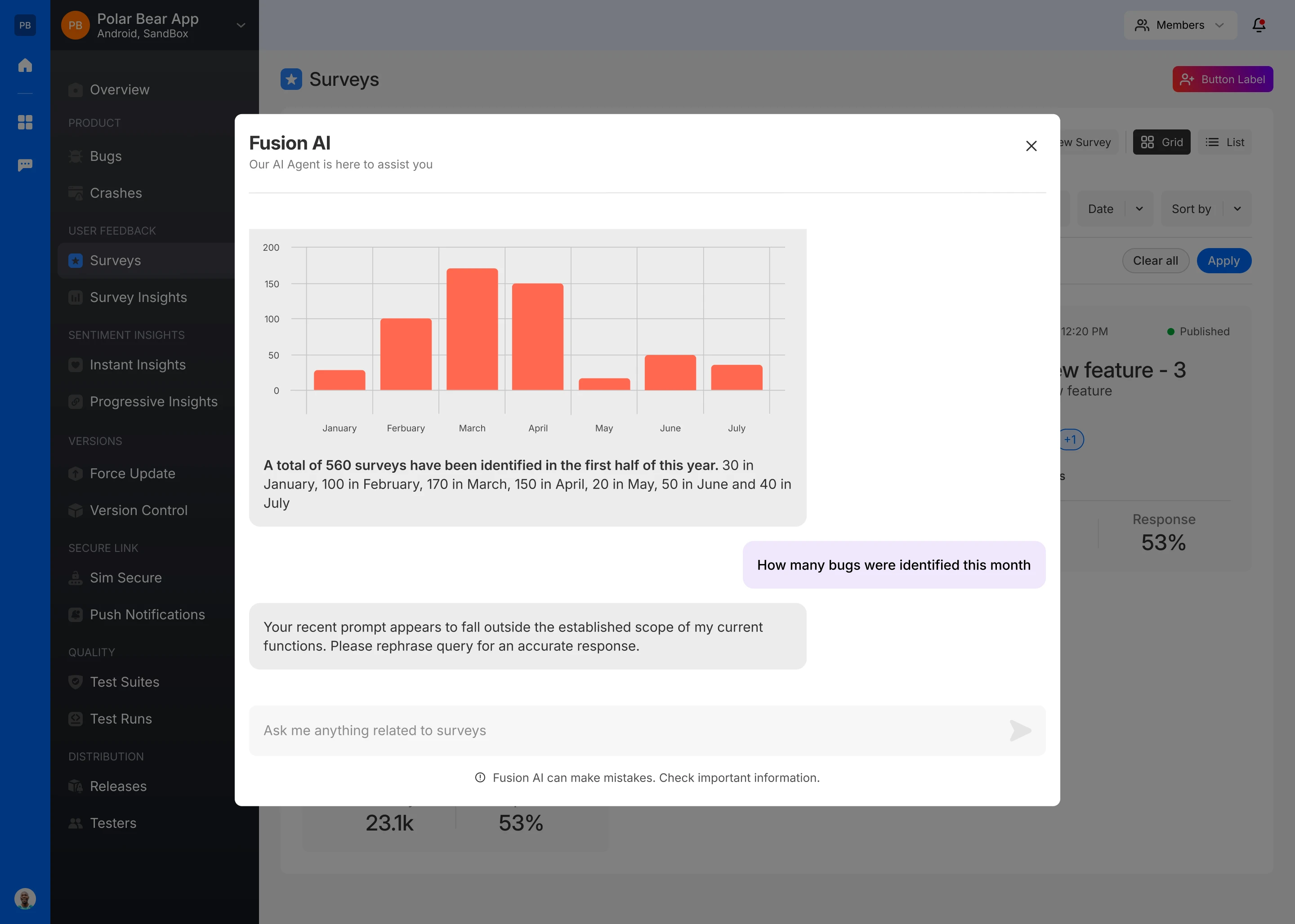The width and height of the screenshot is (1295, 924).
Task: Click the PB workspace logo icon
Action: pyautogui.click(x=25, y=25)
